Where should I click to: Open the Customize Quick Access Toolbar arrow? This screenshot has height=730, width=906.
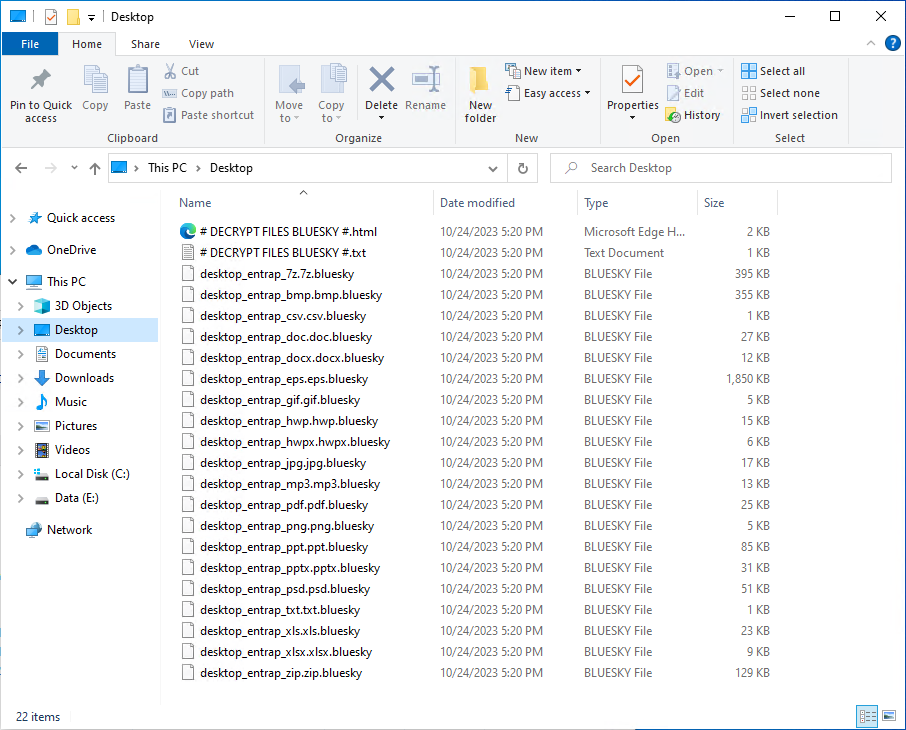pyautogui.click(x=91, y=18)
